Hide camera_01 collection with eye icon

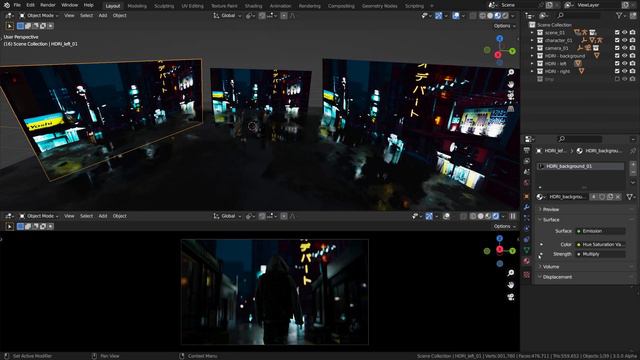(x=624, y=48)
